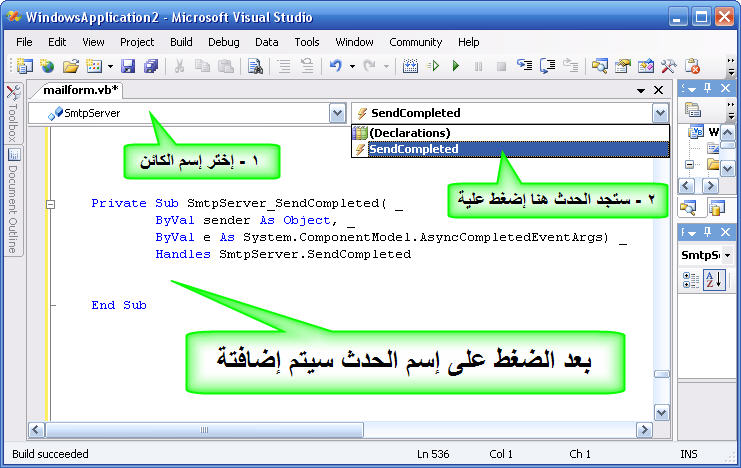
Task: Open the SmtpServer class name dropdown
Action: point(337,113)
